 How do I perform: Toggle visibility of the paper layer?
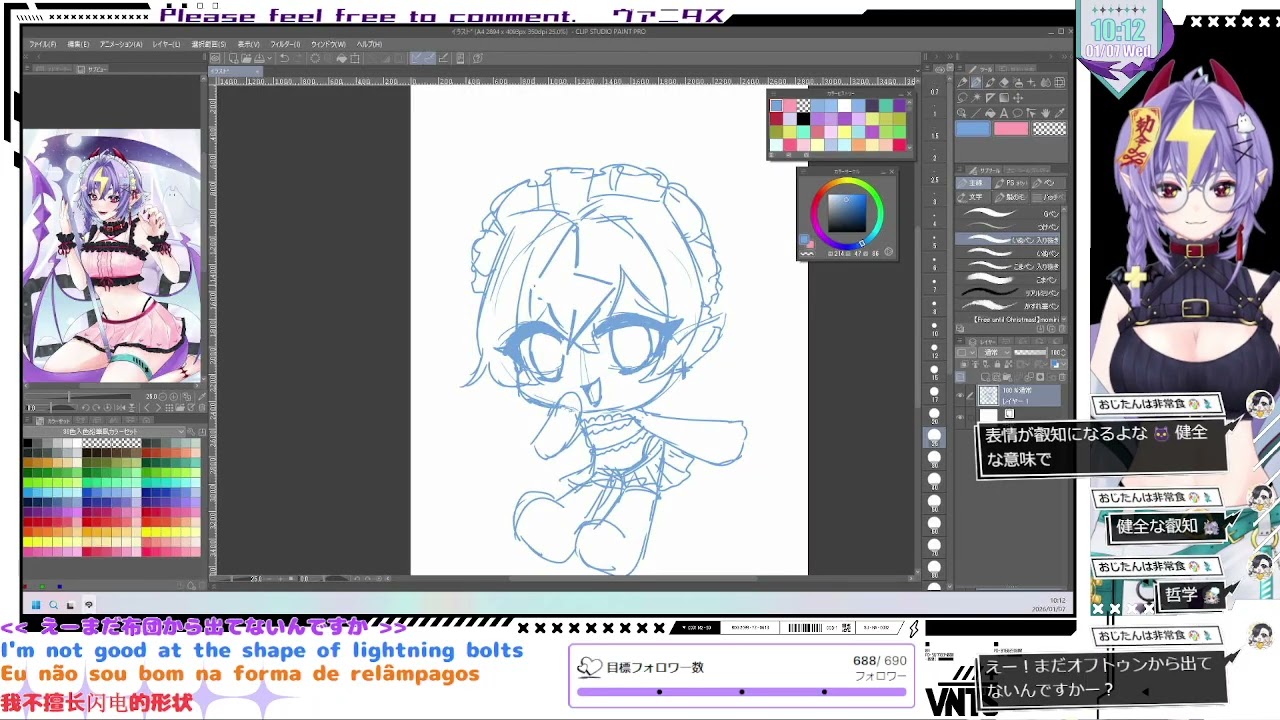pyautogui.click(x=960, y=416)
